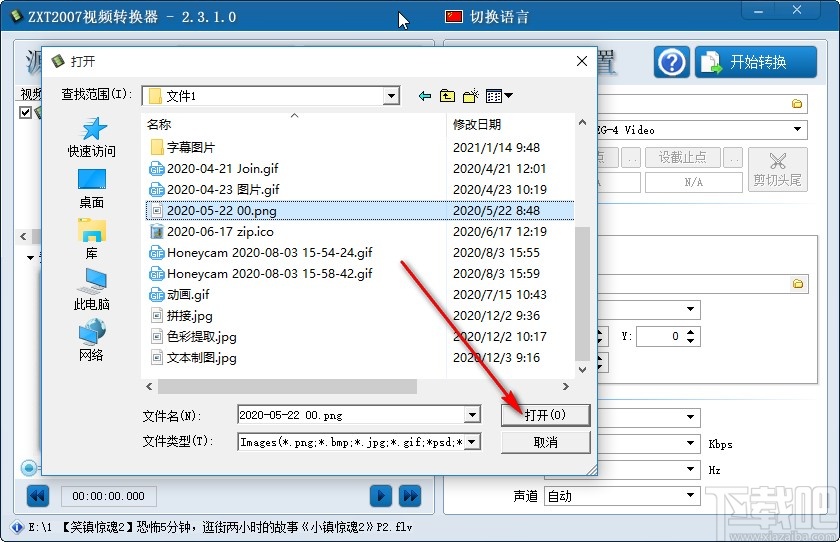Expand the 文件类型 filter dropdown
840x542 pixels.
click(x=472, y=442)
